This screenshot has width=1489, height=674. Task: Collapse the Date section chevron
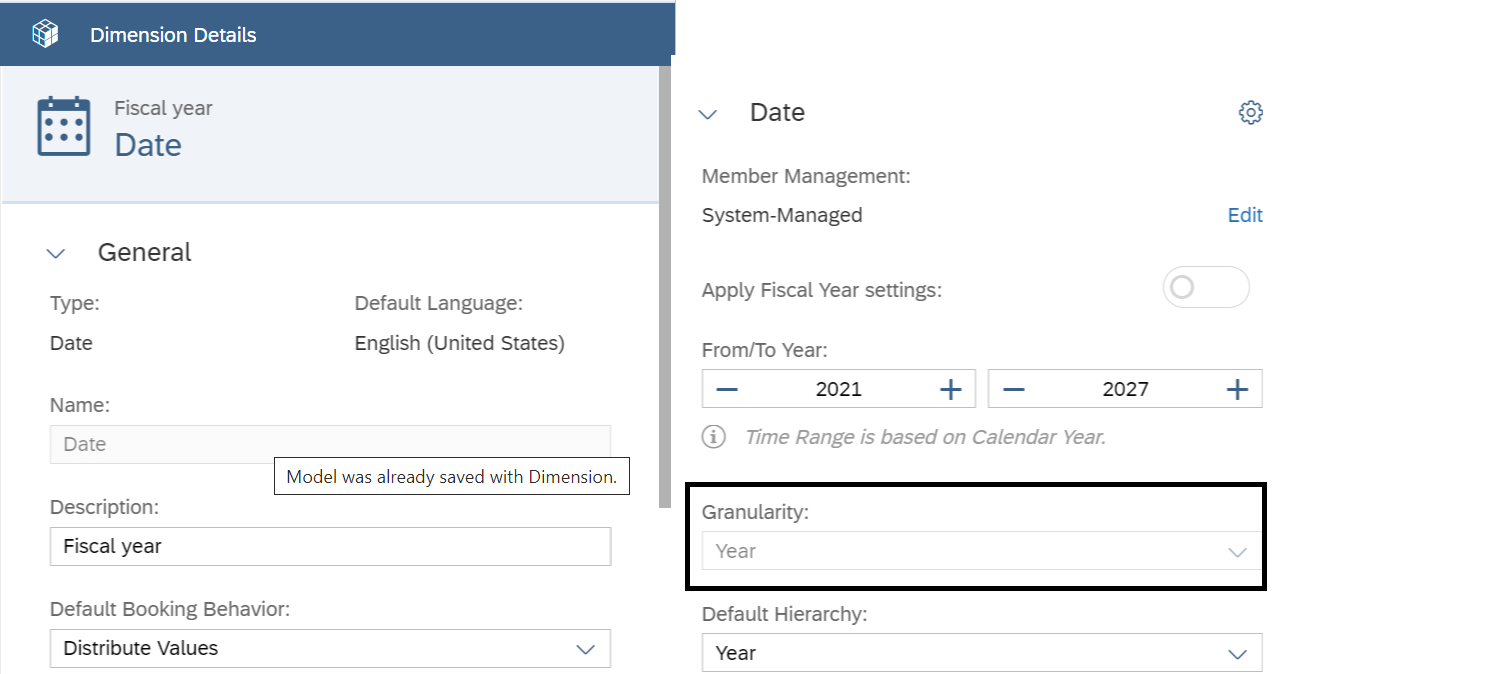click(x=708, y=114)
